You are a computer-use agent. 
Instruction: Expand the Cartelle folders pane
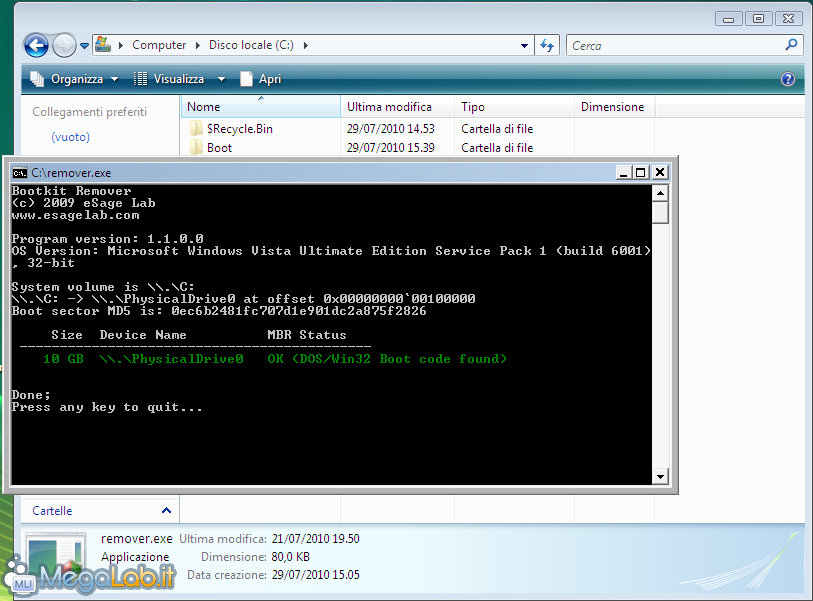[x=166, y=510]
